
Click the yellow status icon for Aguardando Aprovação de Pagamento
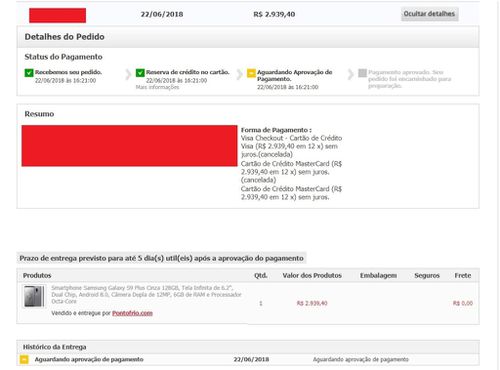(x=251, y=73)
